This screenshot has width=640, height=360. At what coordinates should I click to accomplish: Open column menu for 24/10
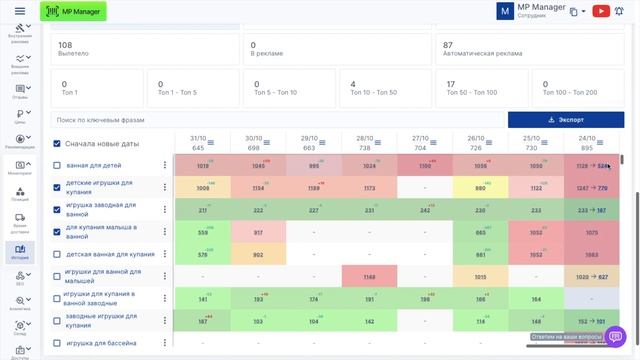[600, 142]
